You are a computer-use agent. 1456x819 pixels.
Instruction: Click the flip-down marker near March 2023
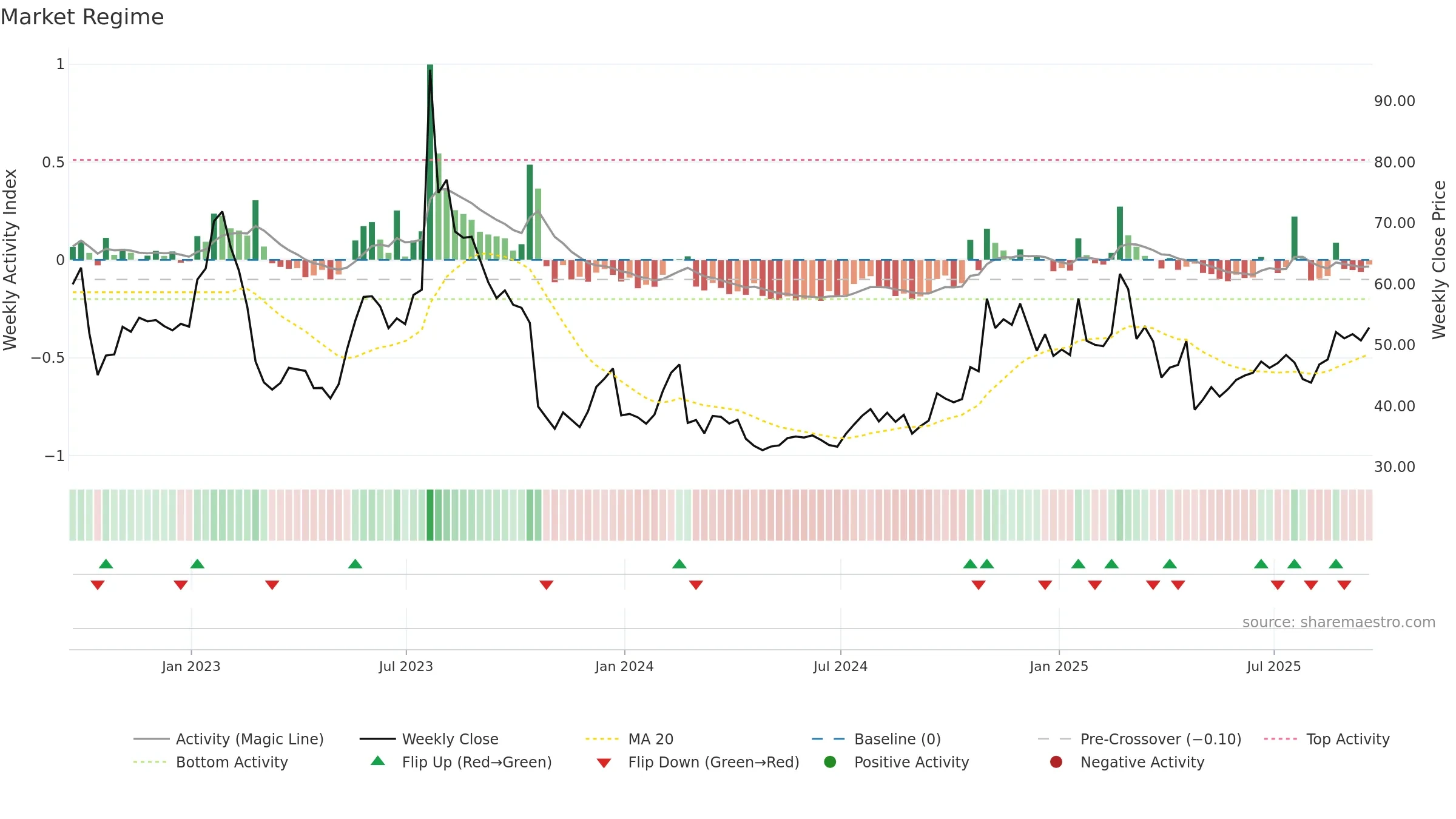tap(272, 585)
